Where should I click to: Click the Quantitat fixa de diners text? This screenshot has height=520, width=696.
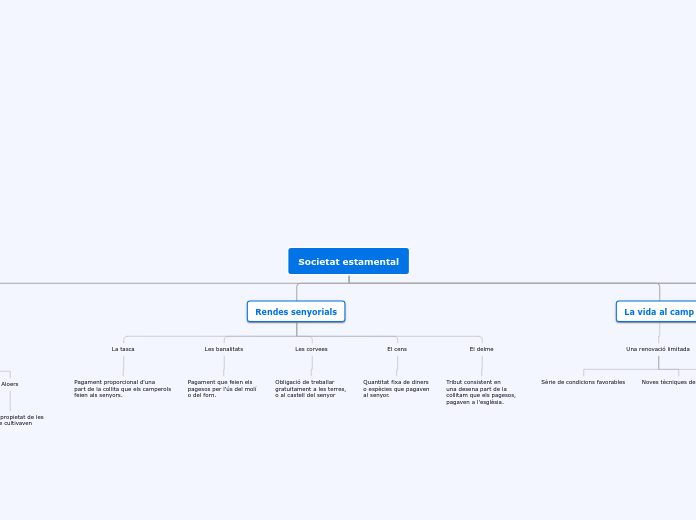396,389
